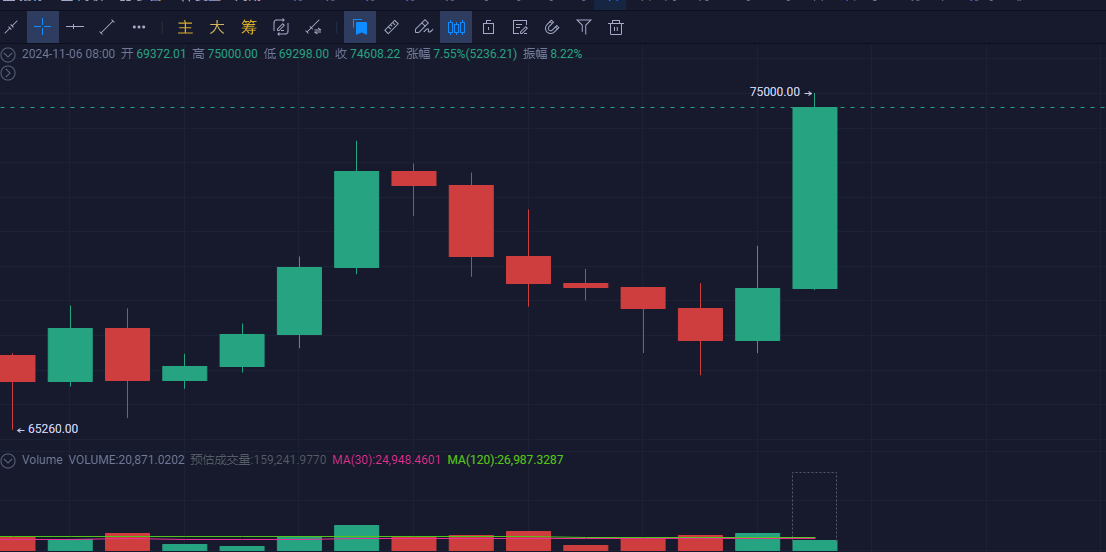This screenshot has width=1106, height=552.
Task: Toggle the 大 large-order indicator
Action: [x=217, y=27]
